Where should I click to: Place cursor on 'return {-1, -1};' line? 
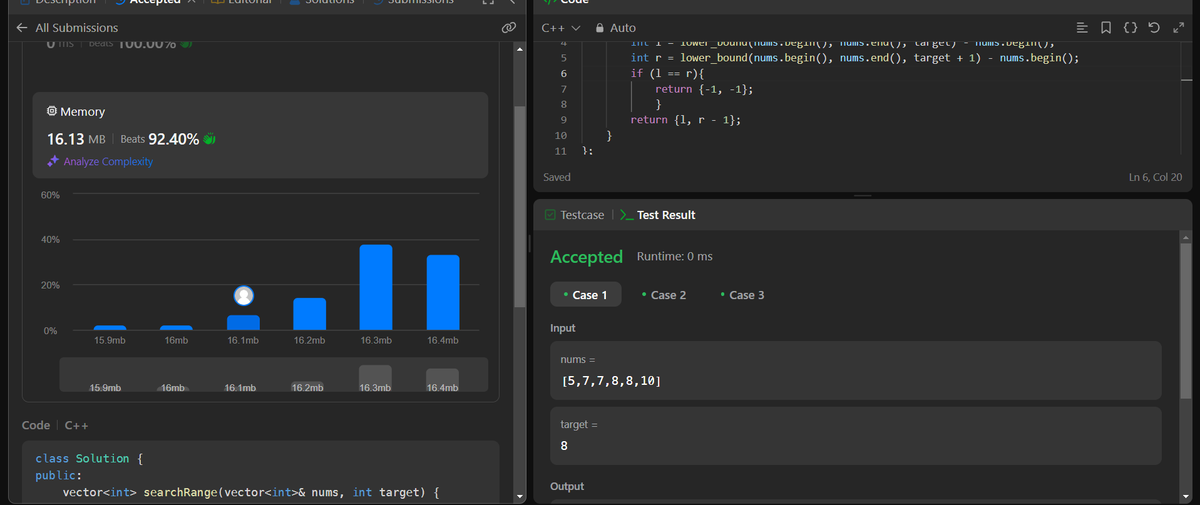704,89
